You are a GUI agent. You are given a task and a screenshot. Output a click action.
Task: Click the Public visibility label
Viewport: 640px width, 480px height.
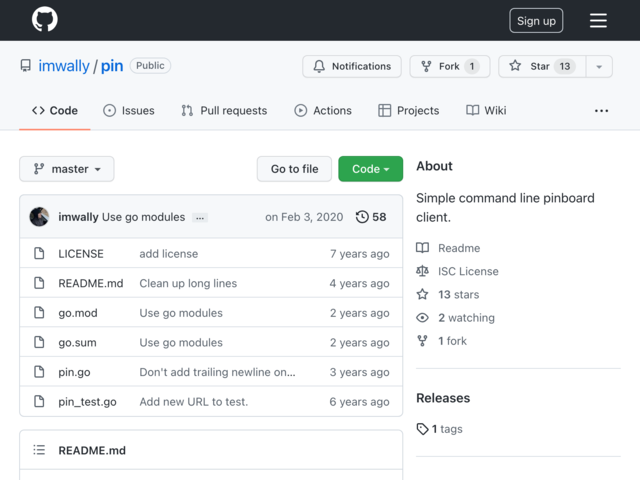(150, 66)
